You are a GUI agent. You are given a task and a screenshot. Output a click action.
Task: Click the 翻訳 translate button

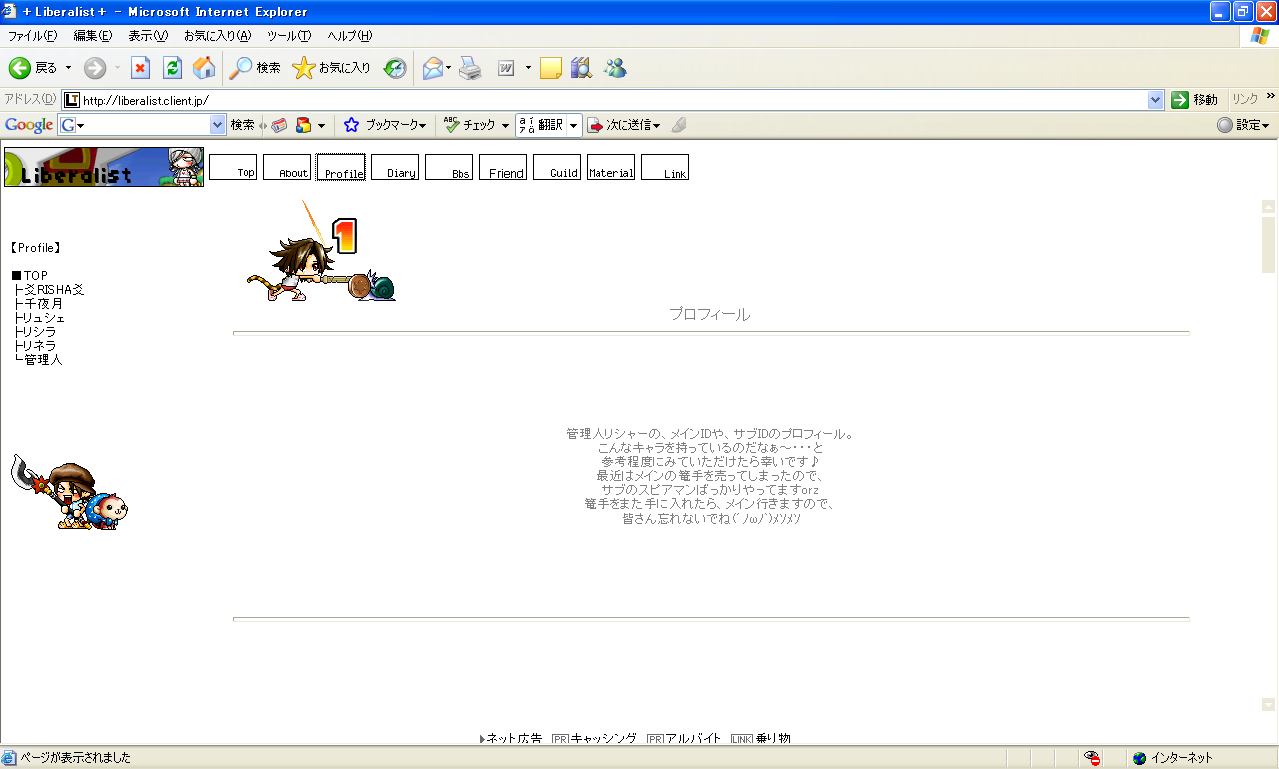click(x=541, y=125)
